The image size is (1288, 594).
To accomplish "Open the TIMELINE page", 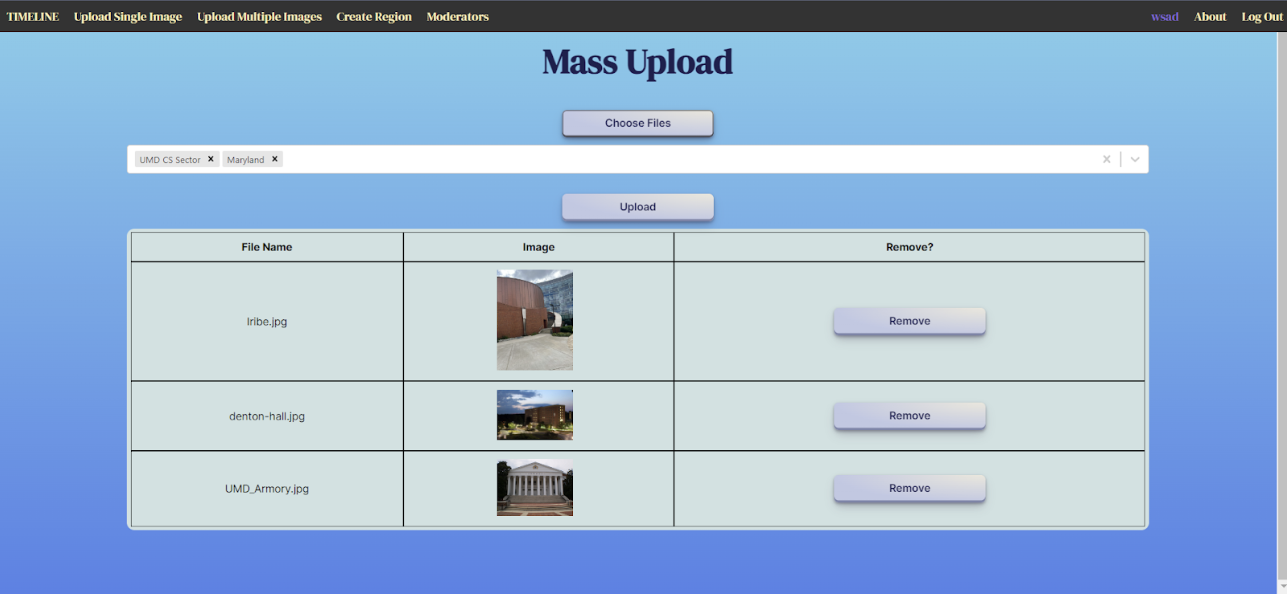I will pos(33,17).
